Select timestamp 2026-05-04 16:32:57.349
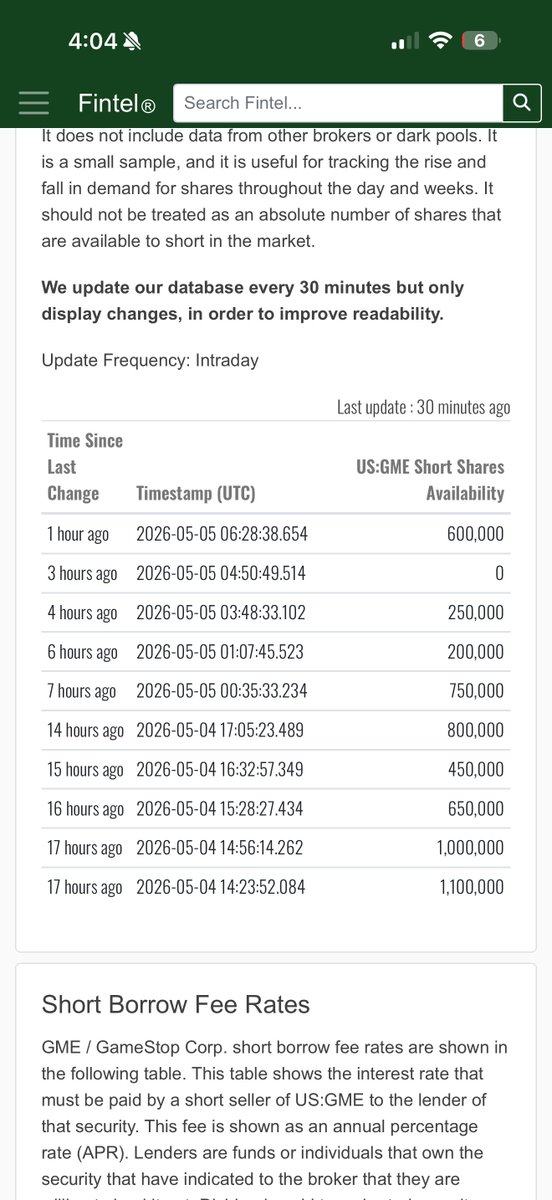Viewport: 552px width, 1200px height. [x=221, y=769]
